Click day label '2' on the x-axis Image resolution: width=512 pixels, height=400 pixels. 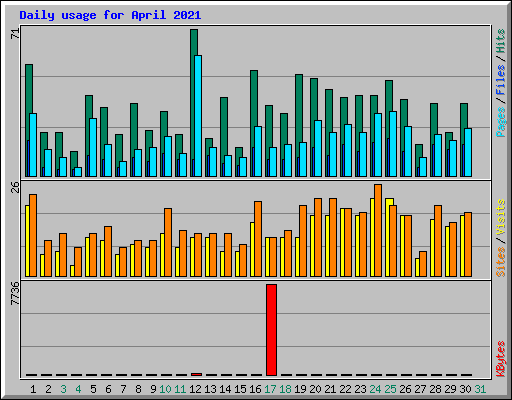pyautogui.click(x=48, y=389)
